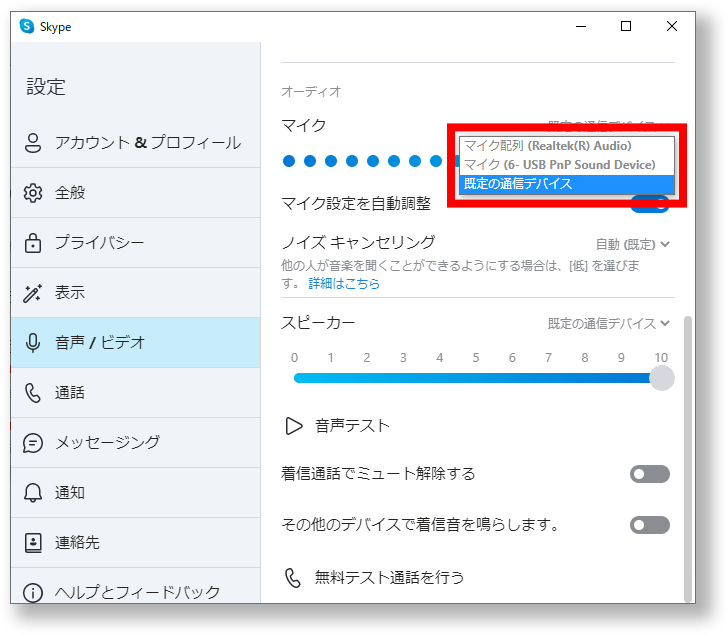Click the contact card icon beside 連絡先

32,543
